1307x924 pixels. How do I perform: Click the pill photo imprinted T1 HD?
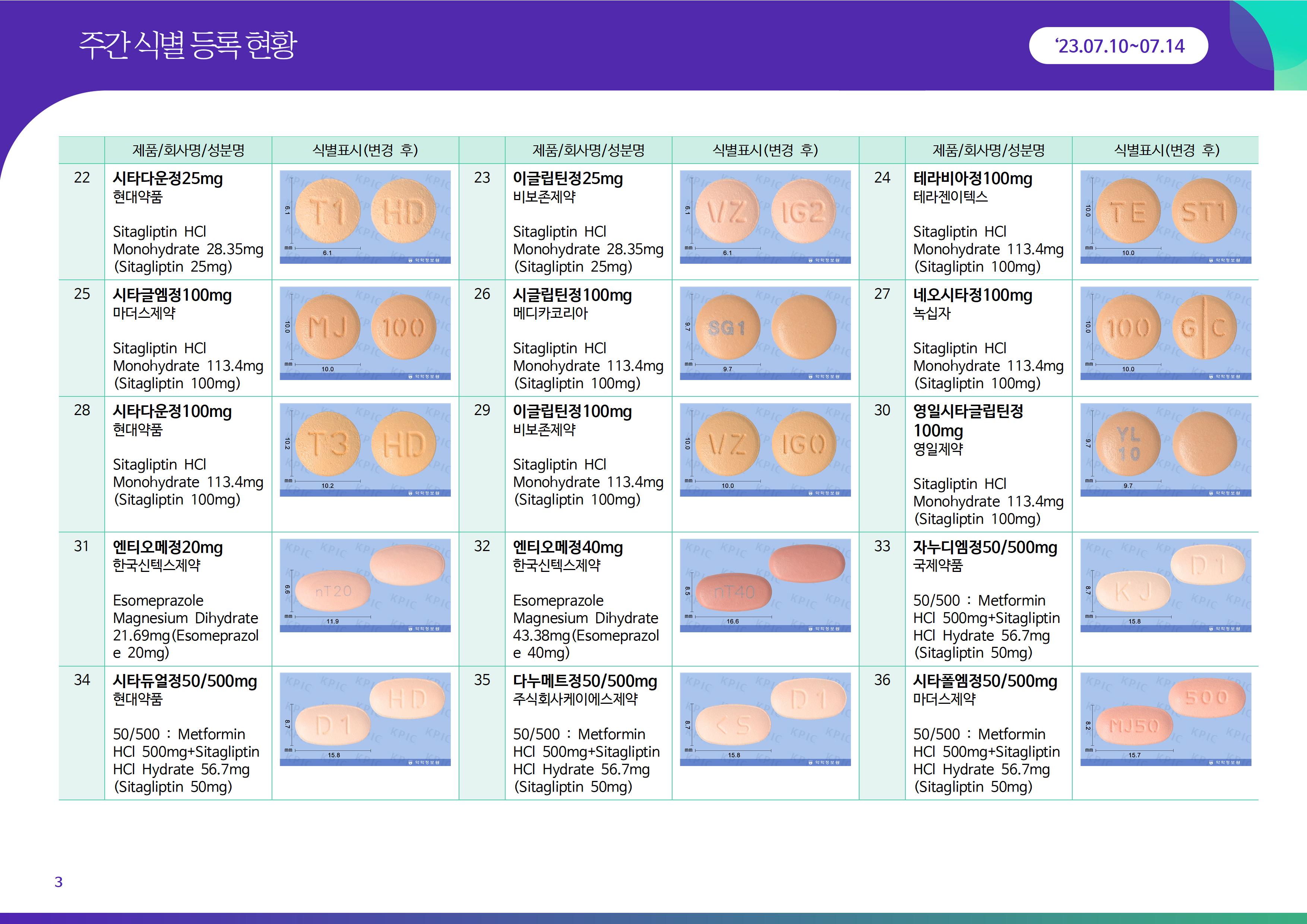point(365,217)
